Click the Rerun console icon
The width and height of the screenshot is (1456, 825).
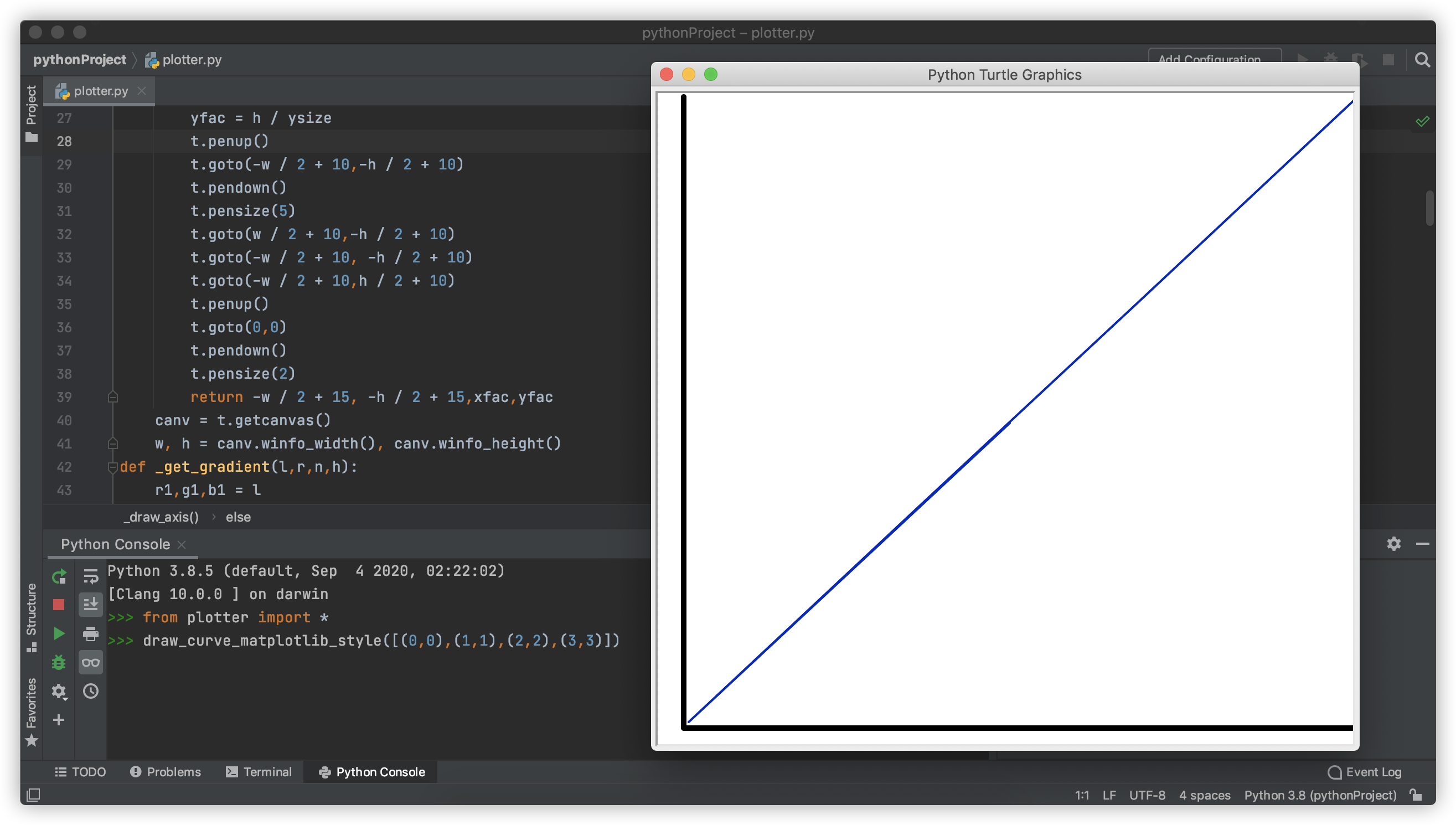59,577
